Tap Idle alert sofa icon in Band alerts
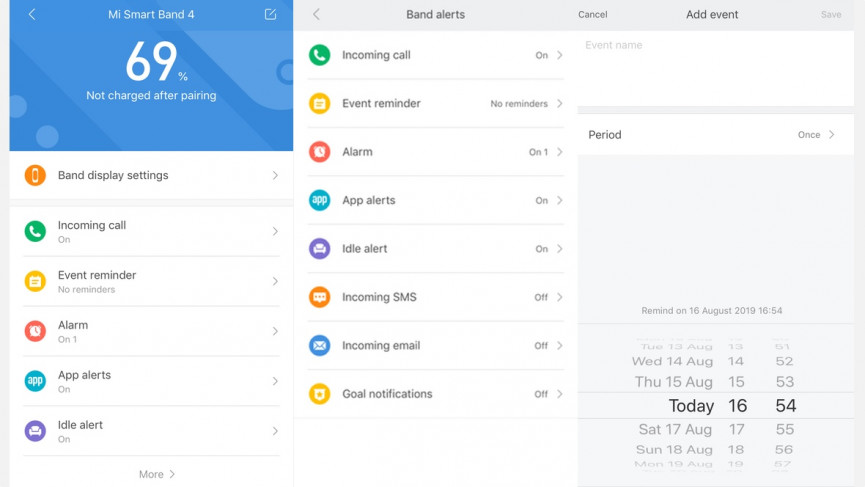 pyautogui.click(x=319, y=249)
